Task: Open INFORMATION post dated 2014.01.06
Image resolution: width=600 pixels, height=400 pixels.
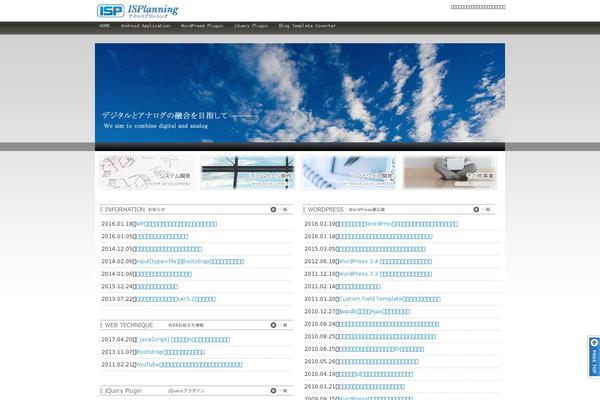Action: coord(164,274)
